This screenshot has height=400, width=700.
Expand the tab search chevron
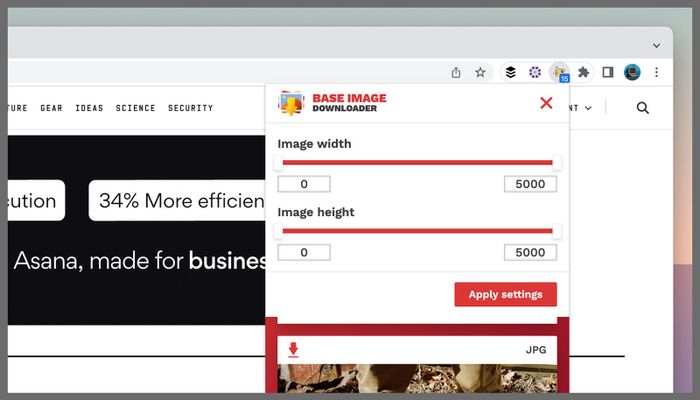(656, 46)
